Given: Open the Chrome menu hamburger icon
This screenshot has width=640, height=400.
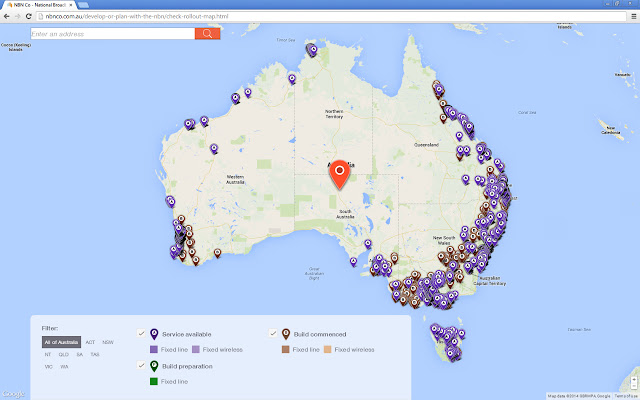Looking at the screenshot, I should (x=633, y=16).
